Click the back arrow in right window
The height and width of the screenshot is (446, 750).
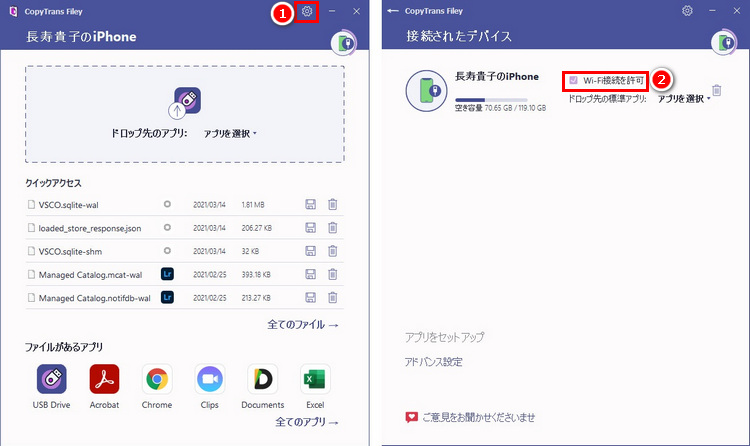393,11
